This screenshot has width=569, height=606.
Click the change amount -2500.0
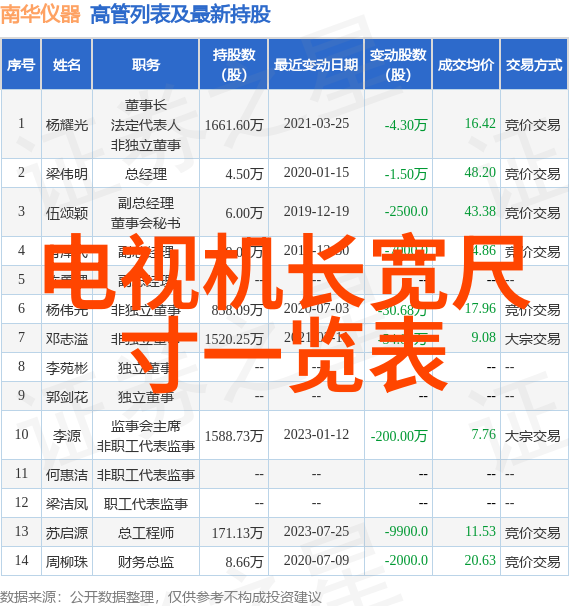406,211
